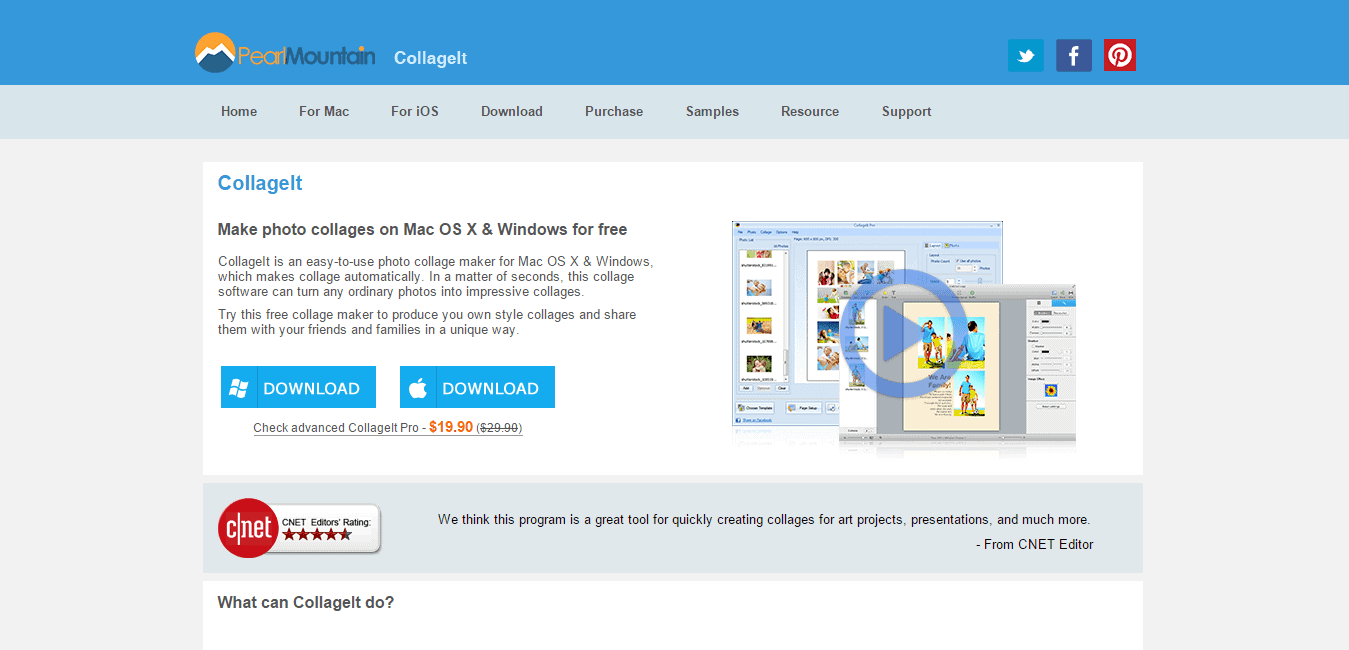This screenshot has width=1349, height=650.
Task: Open the Purchase menu item
Action: (x=614, y=111)
